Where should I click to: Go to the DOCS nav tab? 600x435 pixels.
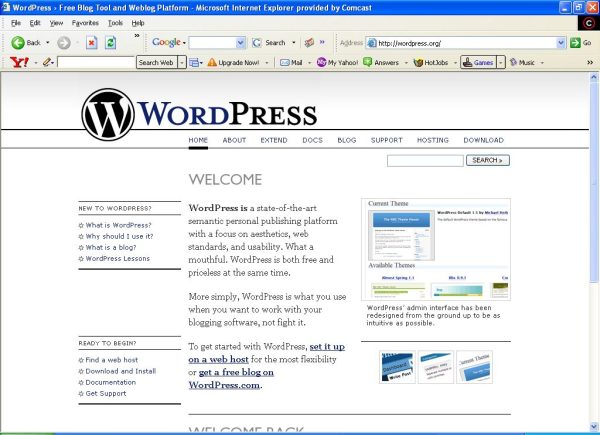[312, 140]
